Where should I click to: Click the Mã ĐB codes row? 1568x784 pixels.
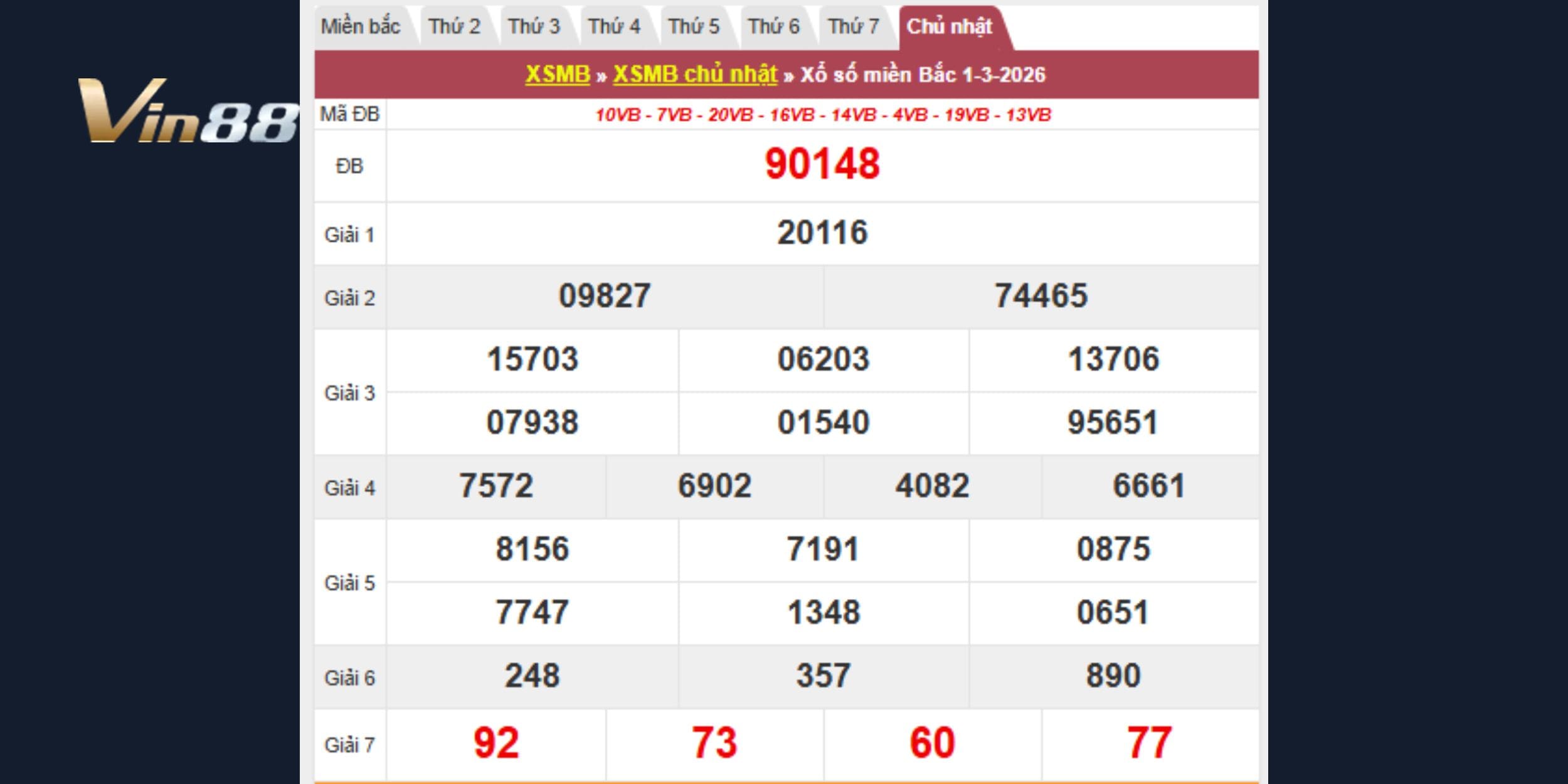(x=823, y=115)
